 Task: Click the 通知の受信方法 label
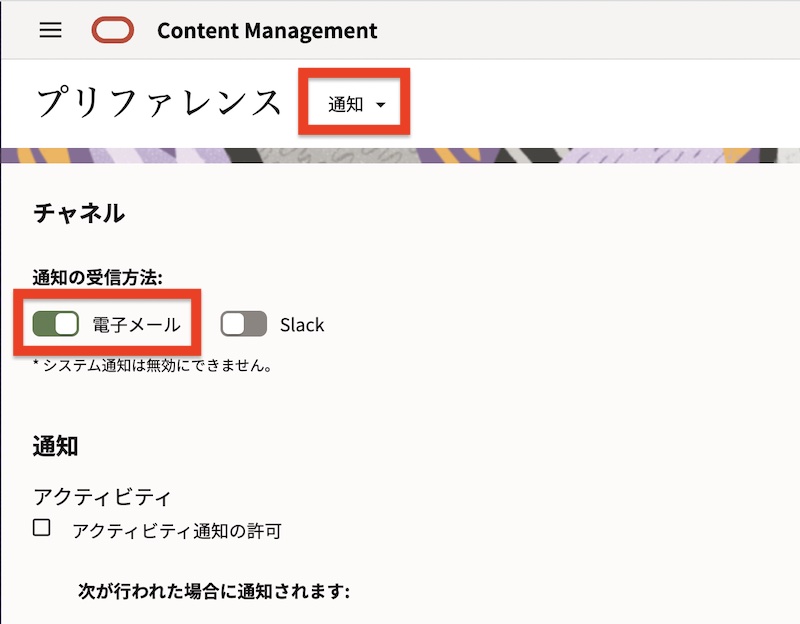point(98,277)
